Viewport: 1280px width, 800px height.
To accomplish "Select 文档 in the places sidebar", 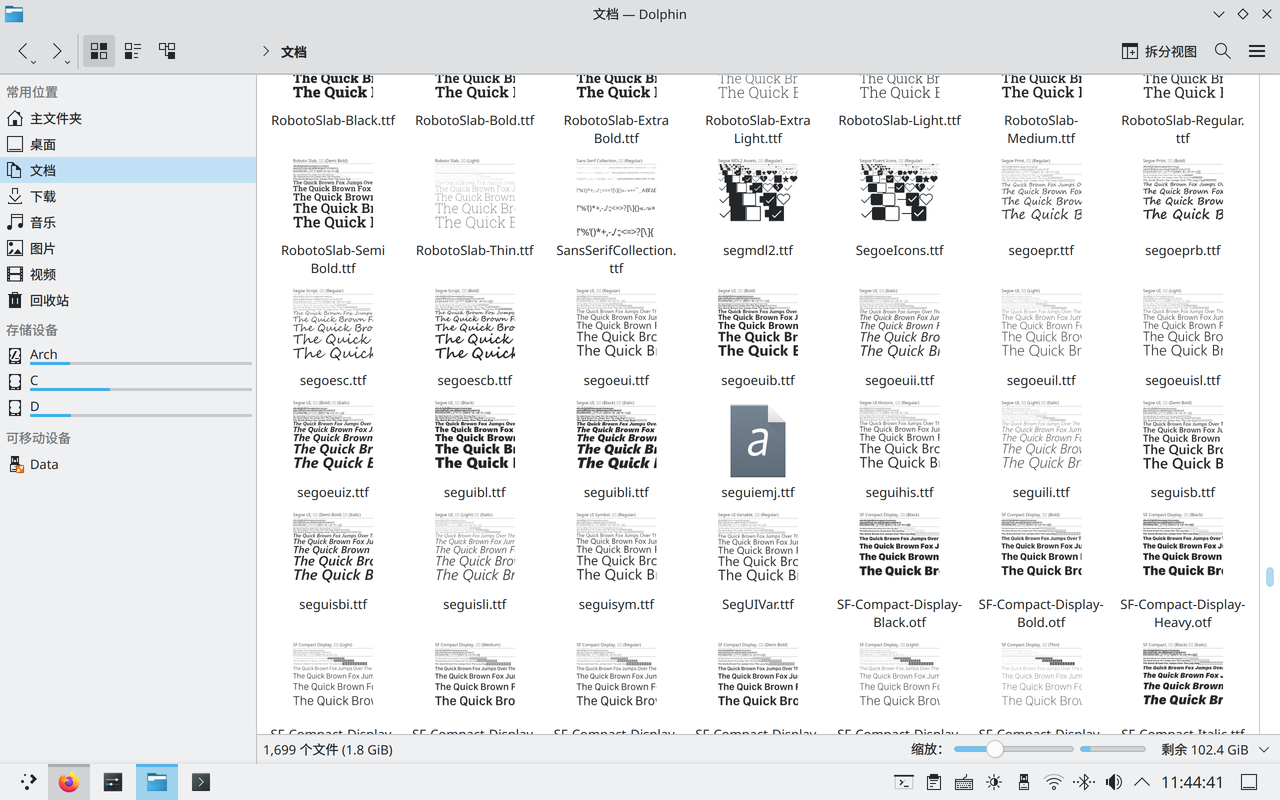I will click(x=128, y=170).
